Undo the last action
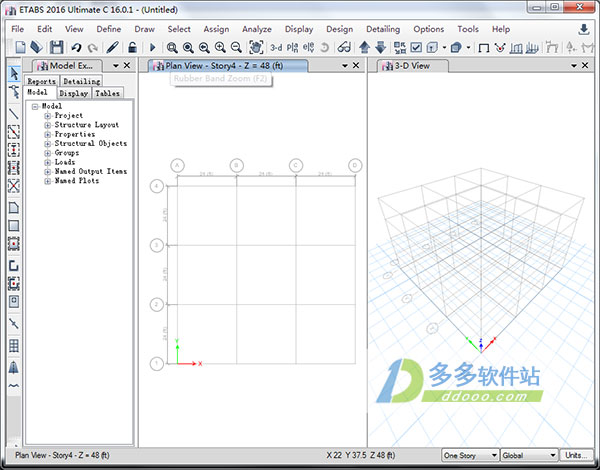 pos(76,47)
